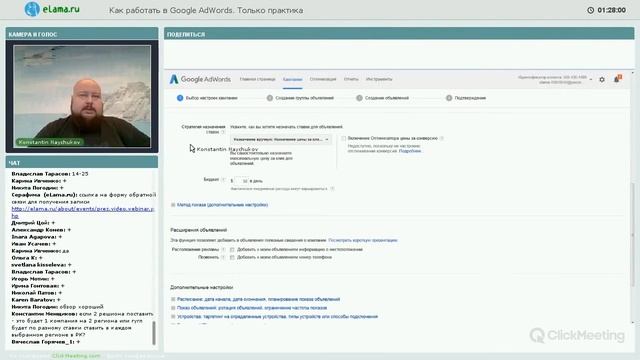This screenshot has height=360, width=640.
Task: Click 'Konstantin Nayshukov' name label on video
Action: click(49, 142)
